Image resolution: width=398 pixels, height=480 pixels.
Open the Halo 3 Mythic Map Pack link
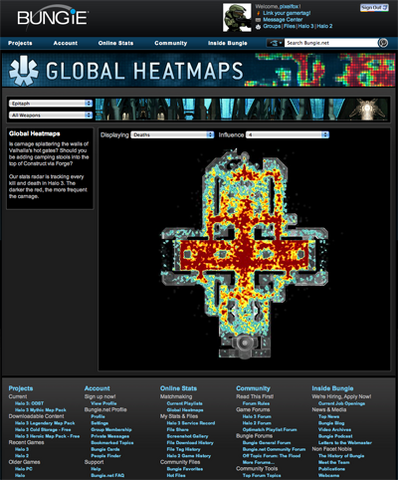click(x=41, y=410)
